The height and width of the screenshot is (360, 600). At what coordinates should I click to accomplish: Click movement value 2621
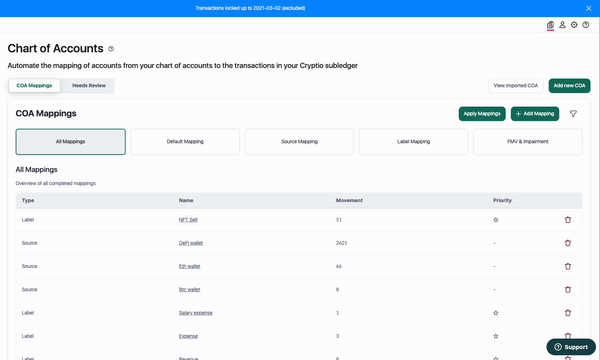pos(341,243)
